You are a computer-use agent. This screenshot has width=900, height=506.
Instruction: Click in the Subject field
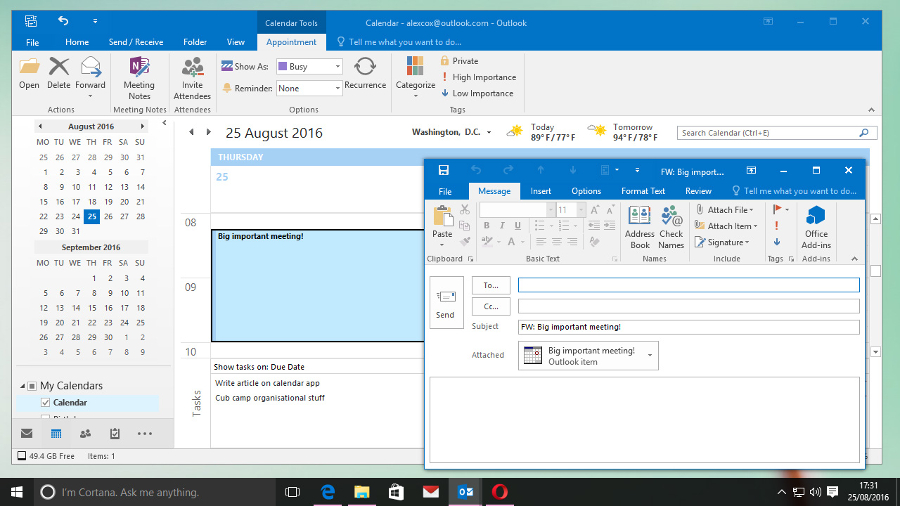[688, 327]
